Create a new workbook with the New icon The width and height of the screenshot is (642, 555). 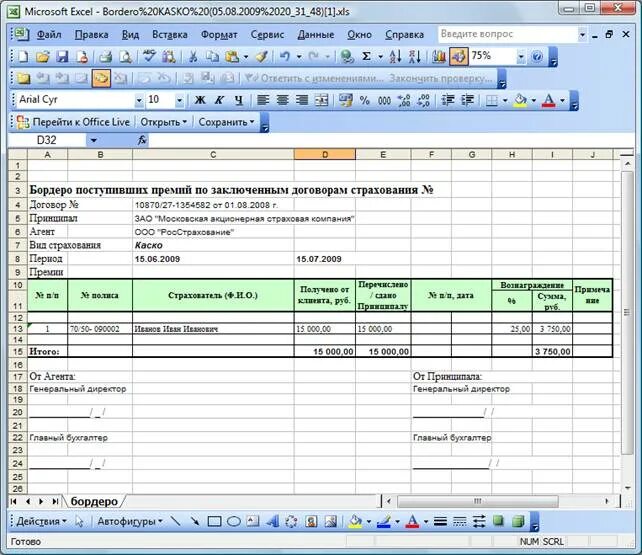point(23,56)
